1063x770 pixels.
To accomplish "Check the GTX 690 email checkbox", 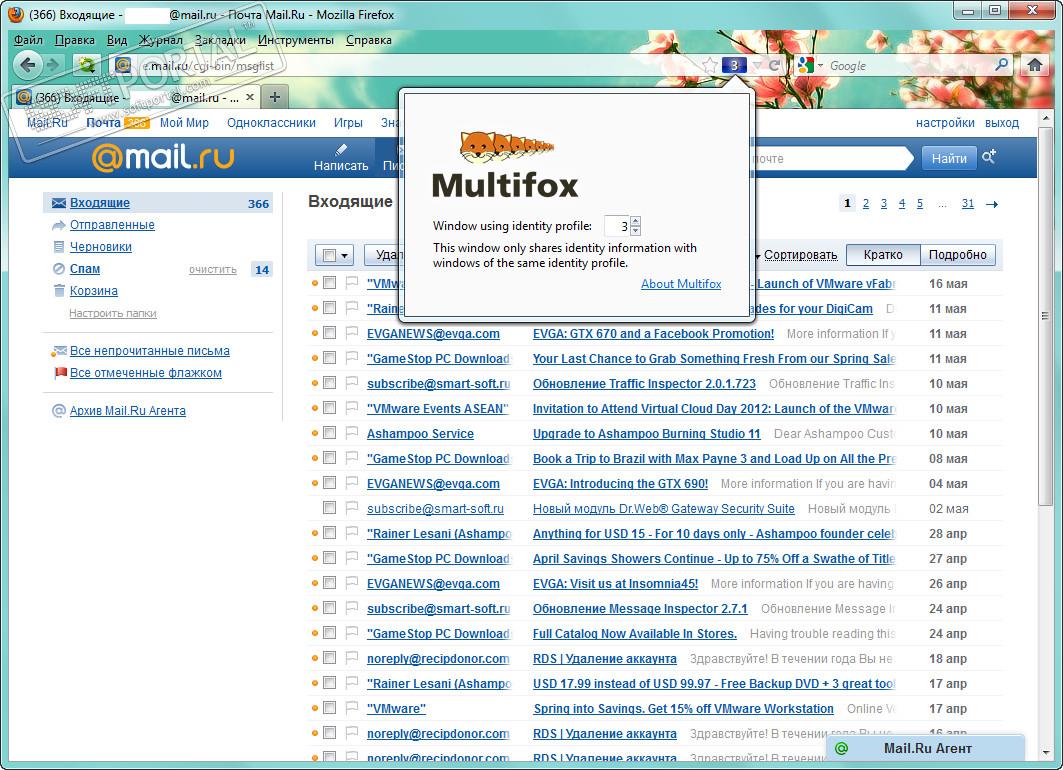I will point(329,483).
